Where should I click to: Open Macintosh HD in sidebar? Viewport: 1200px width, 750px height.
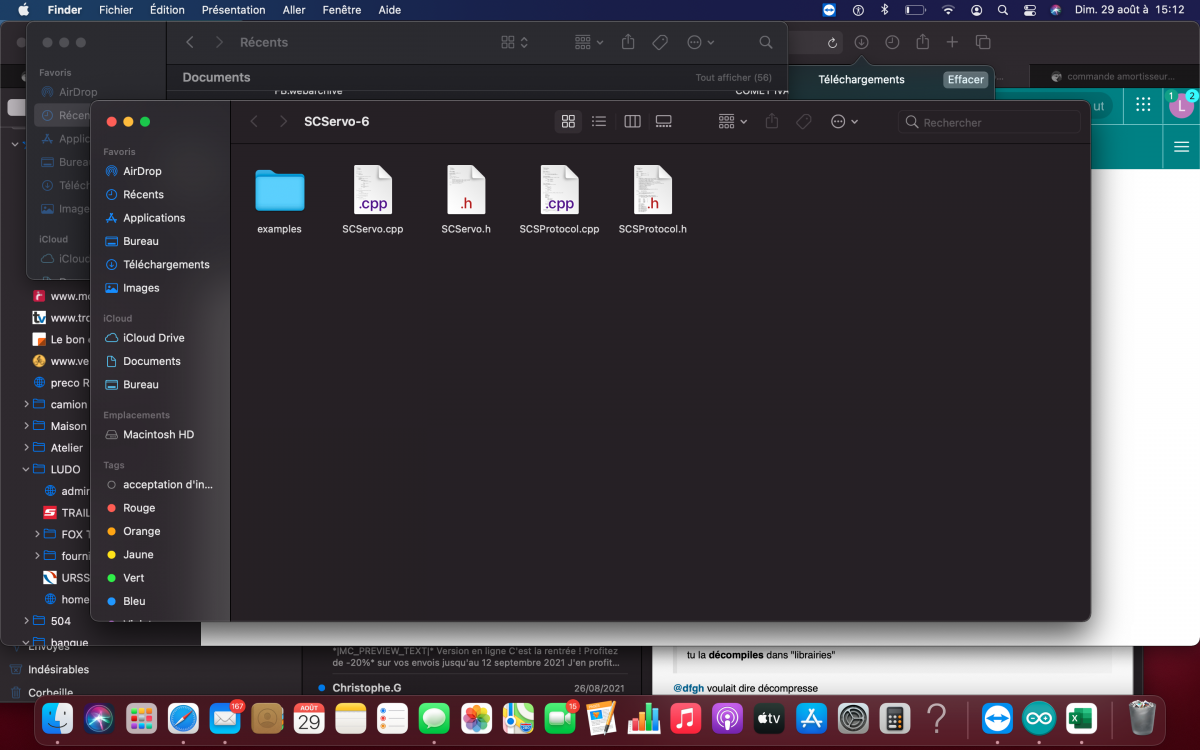(x=160, y=435)
